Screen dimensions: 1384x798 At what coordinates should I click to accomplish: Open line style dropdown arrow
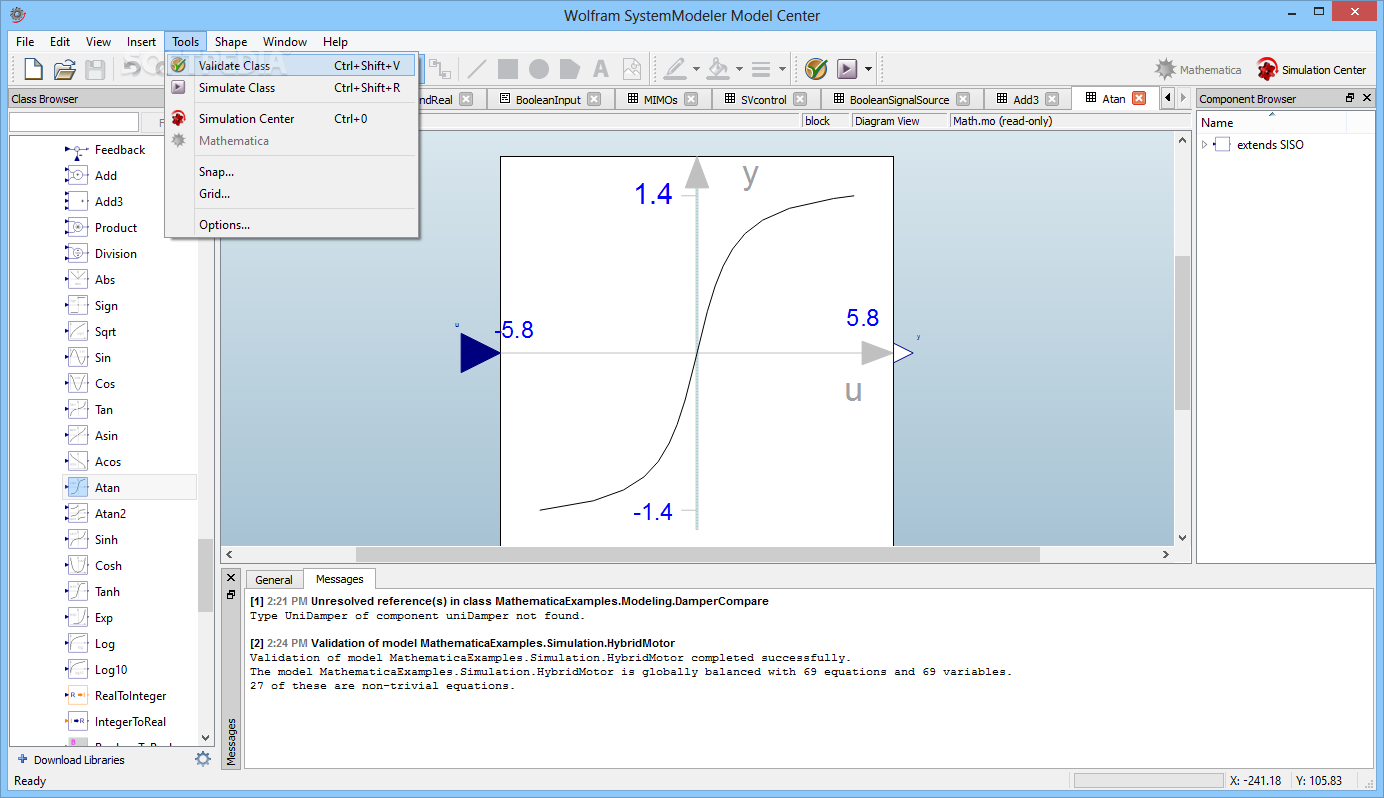782,70
